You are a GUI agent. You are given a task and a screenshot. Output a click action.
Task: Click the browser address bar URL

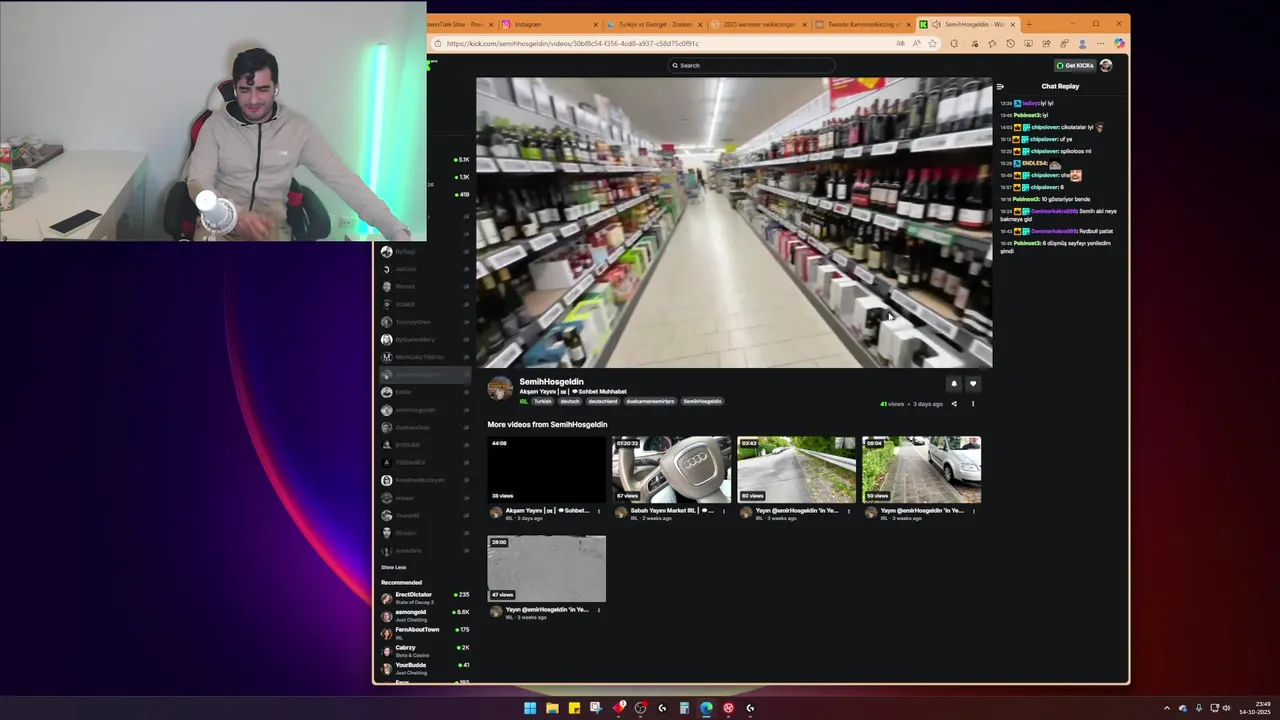pos(572,43)
